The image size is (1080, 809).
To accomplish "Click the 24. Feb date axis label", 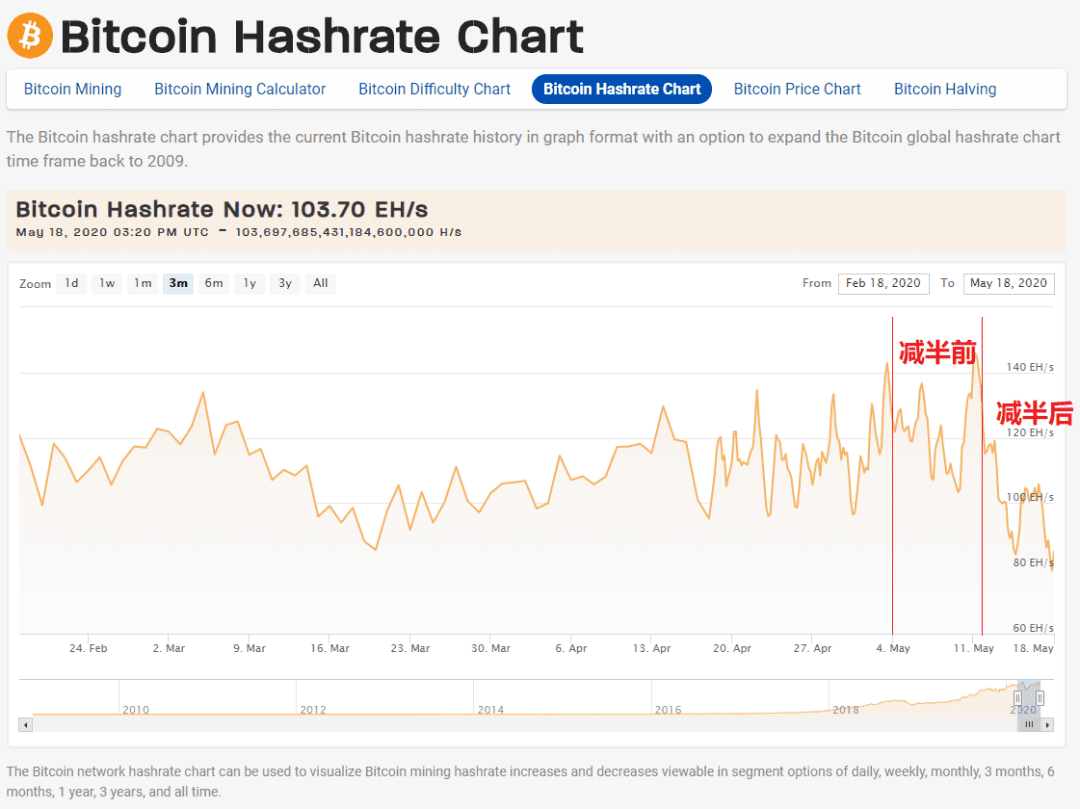I will (x=88, y=648).
